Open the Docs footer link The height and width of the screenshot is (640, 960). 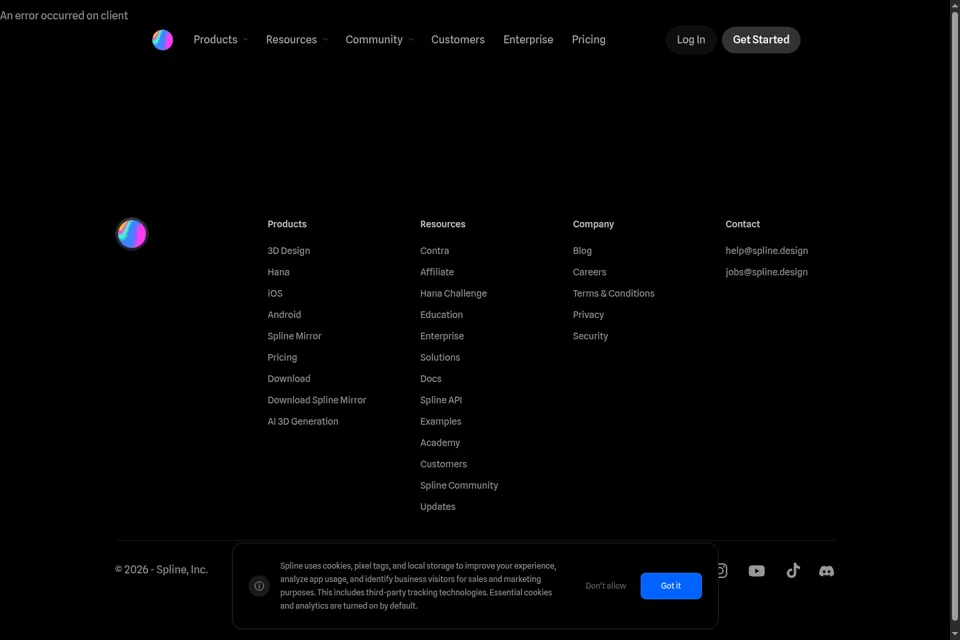431,378
